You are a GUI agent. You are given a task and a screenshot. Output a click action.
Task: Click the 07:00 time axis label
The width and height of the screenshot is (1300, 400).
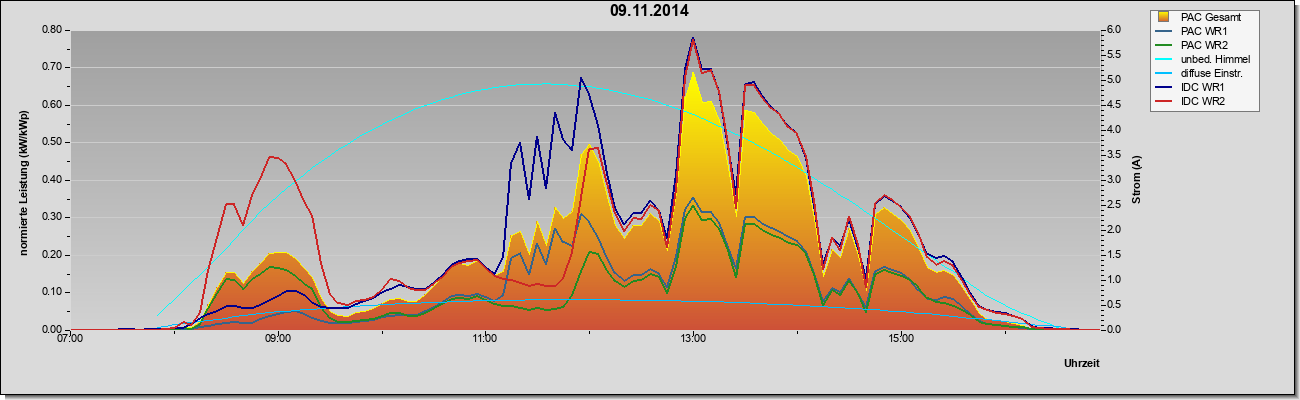coord(70,339)
